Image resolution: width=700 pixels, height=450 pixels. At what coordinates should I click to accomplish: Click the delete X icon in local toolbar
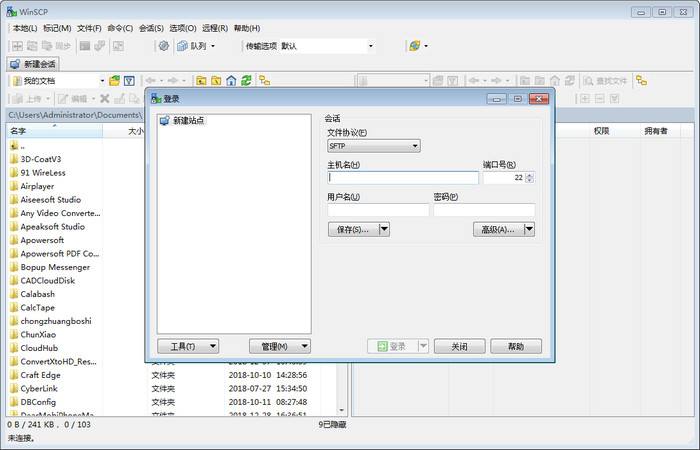[x=105, y=99]
